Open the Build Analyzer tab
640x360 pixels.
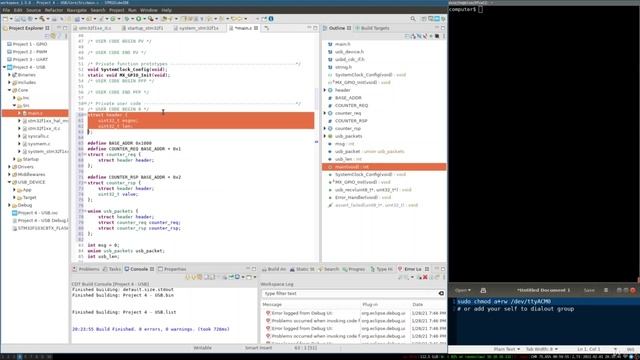pos(274,269)
